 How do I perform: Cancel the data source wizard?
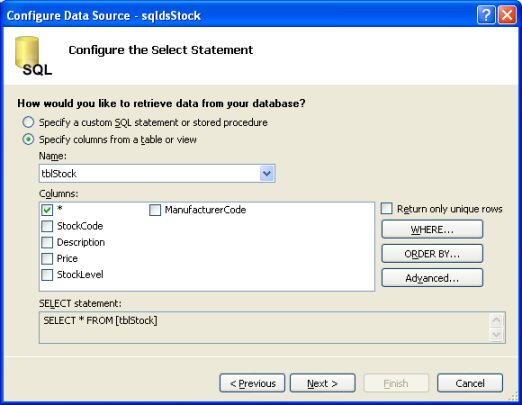[x=470, y=383]
